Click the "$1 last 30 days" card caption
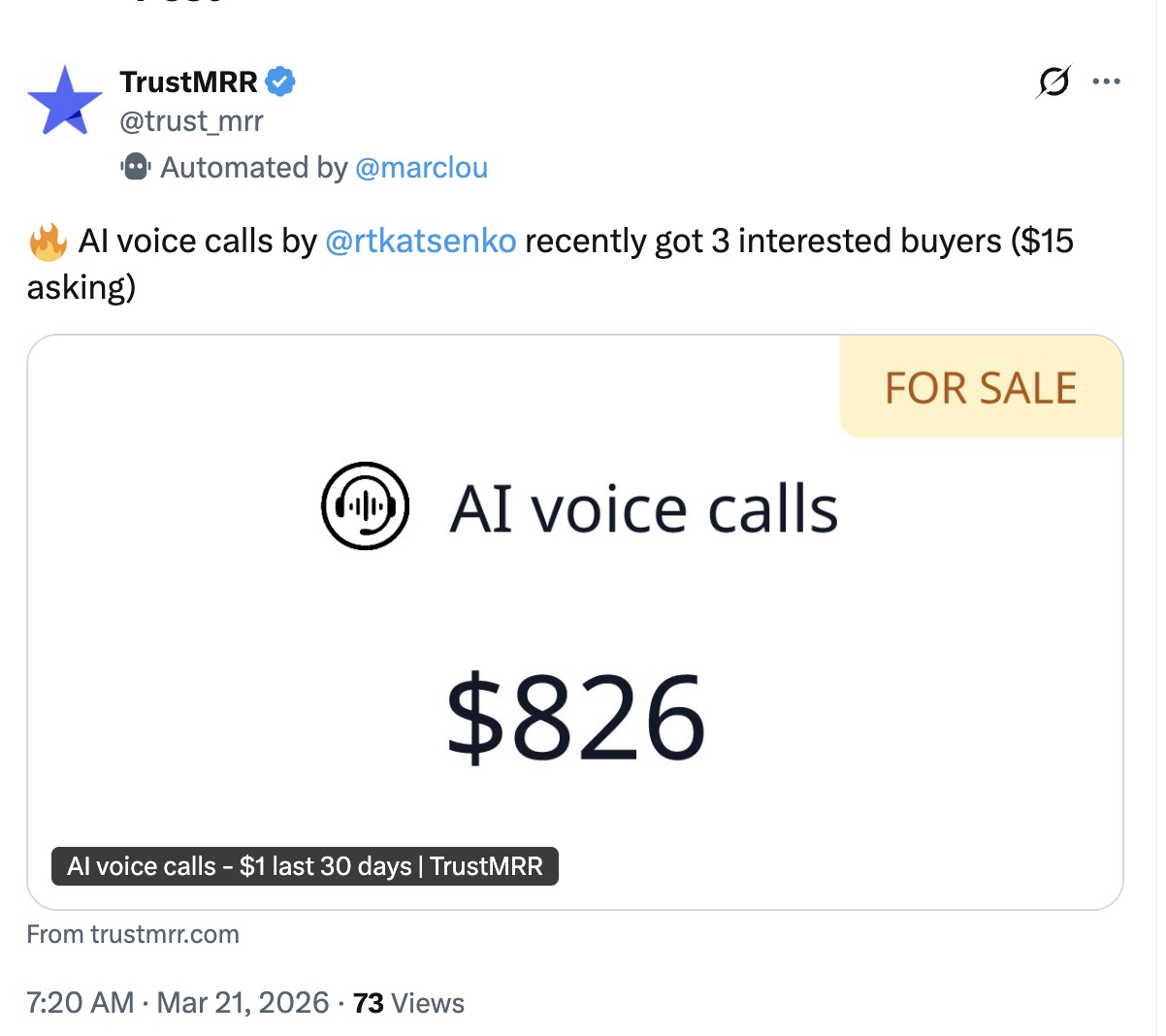The width and height of the screenshot is (1166, 1036). click(305, 865)
